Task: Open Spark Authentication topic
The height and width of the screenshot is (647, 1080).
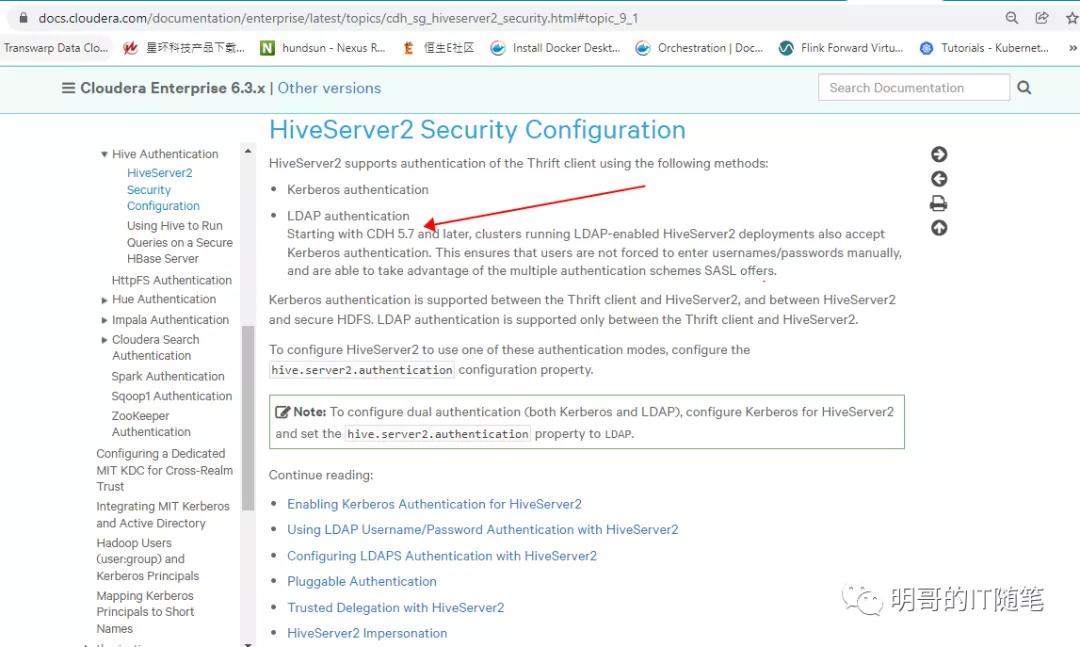Action: click(168, 376)
